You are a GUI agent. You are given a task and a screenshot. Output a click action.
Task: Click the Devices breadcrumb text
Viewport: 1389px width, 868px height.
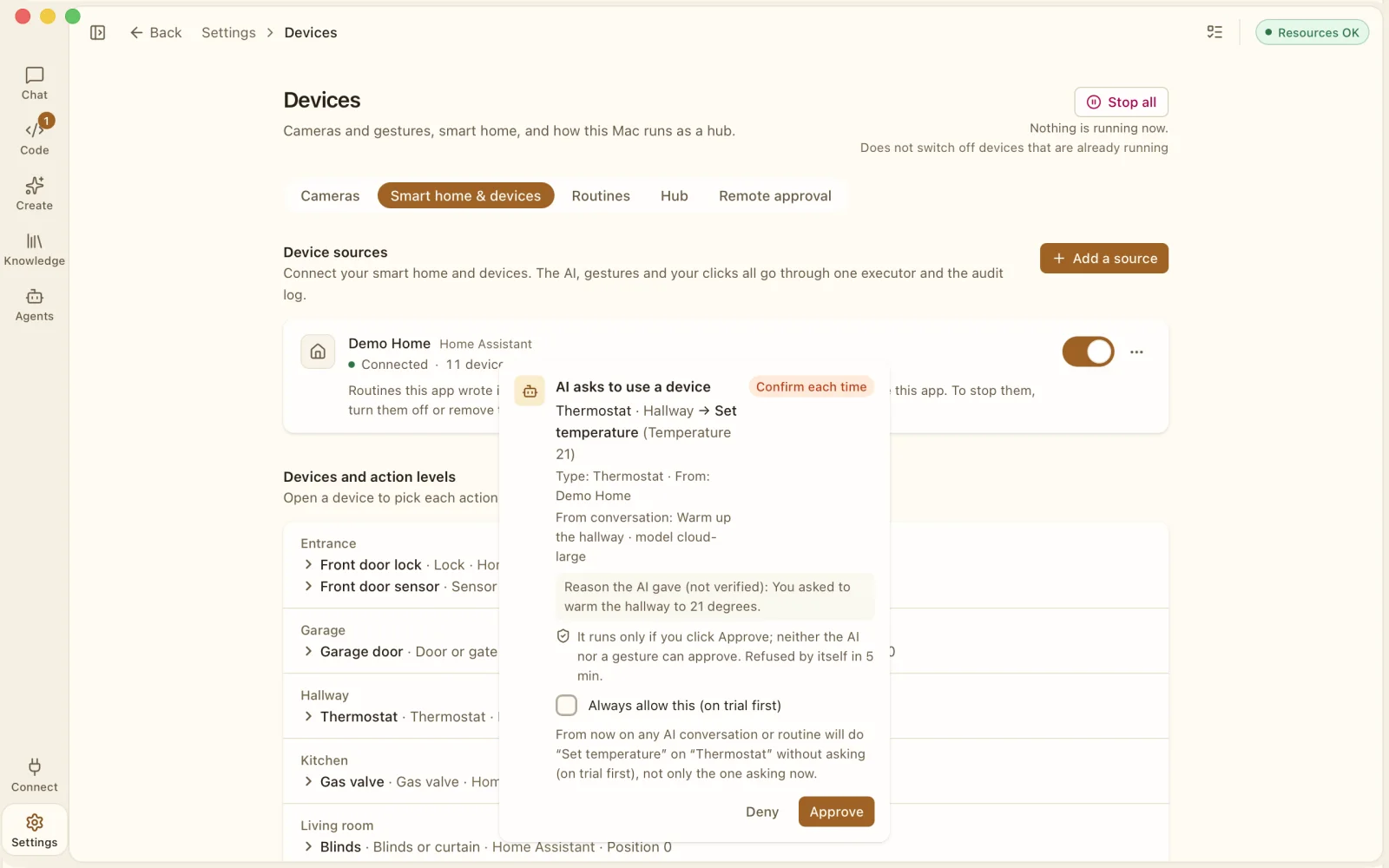pyautogui.click(x=311, y=33)
